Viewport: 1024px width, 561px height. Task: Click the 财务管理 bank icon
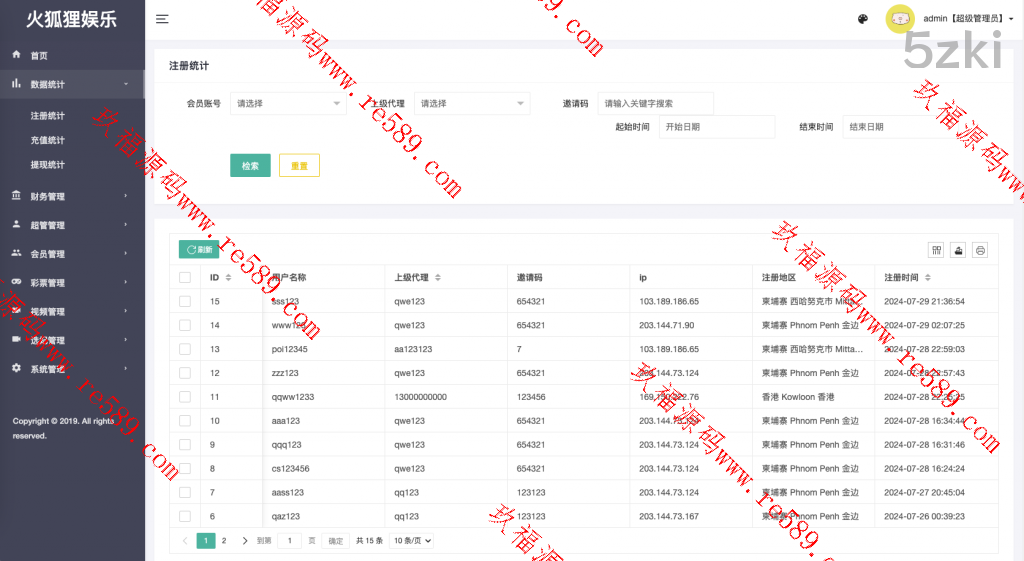point(16,196)
